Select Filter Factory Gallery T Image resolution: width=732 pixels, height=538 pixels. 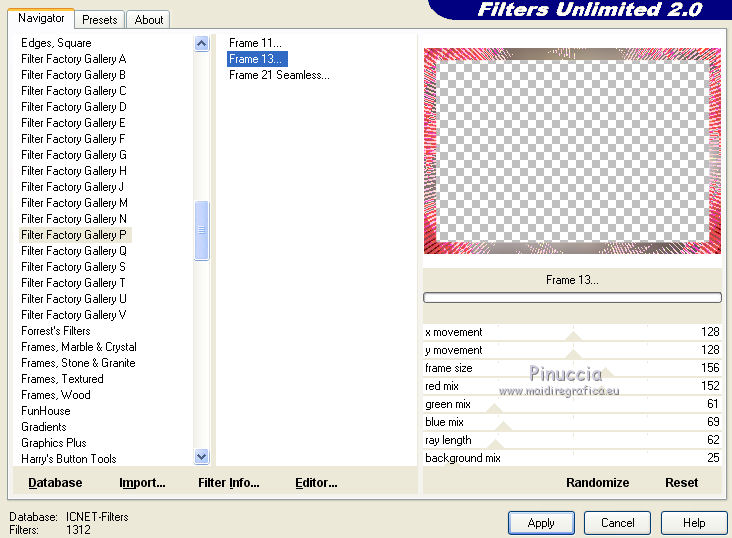(x=73, y=283)
